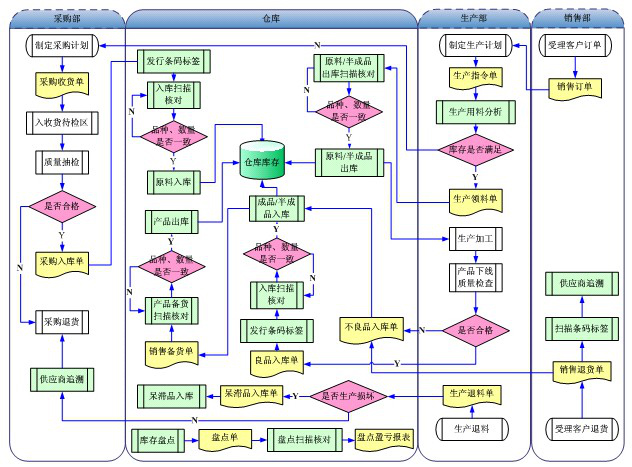Click the 原料入库 process box

click(172, 182)
